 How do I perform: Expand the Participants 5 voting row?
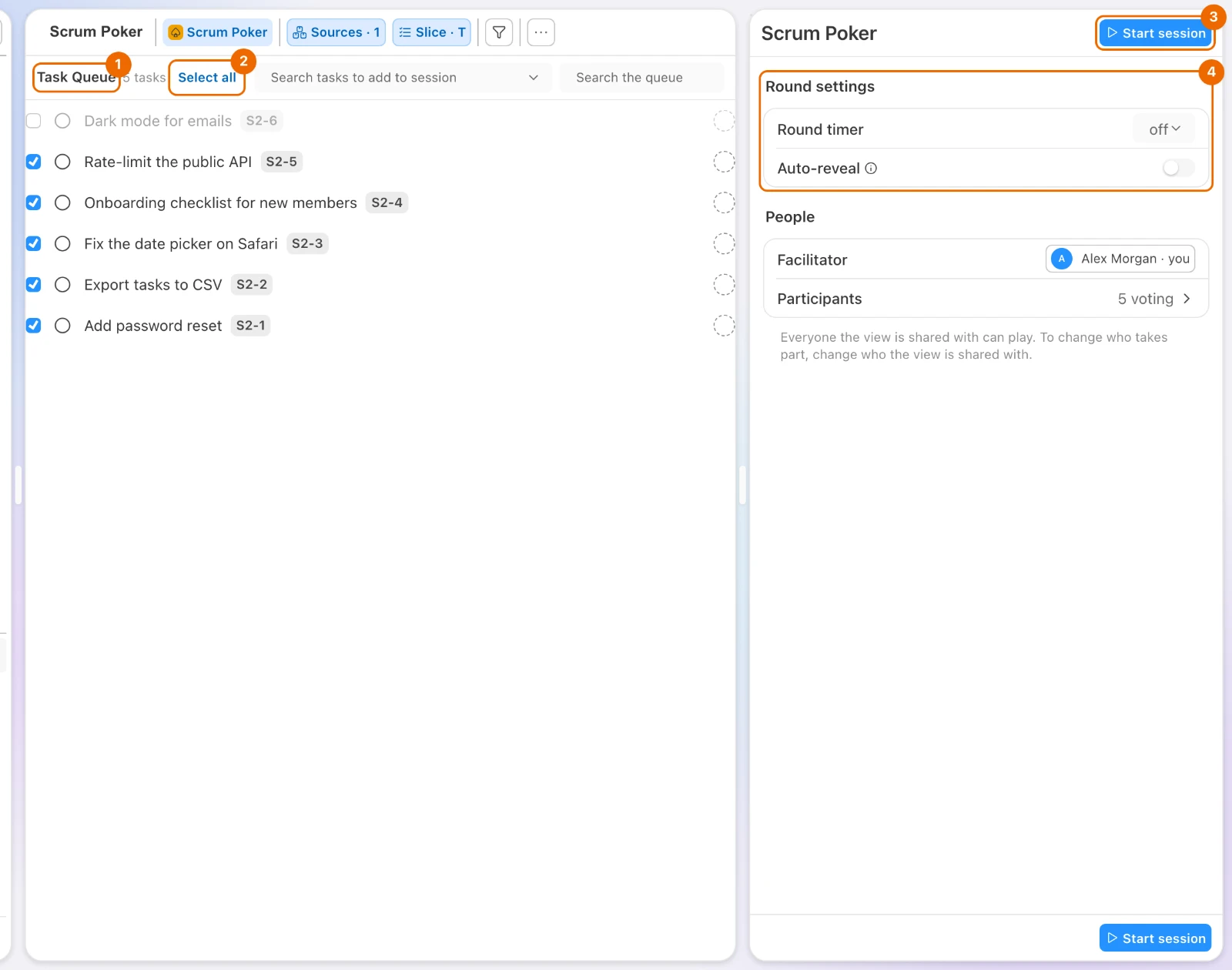point(986,299)
